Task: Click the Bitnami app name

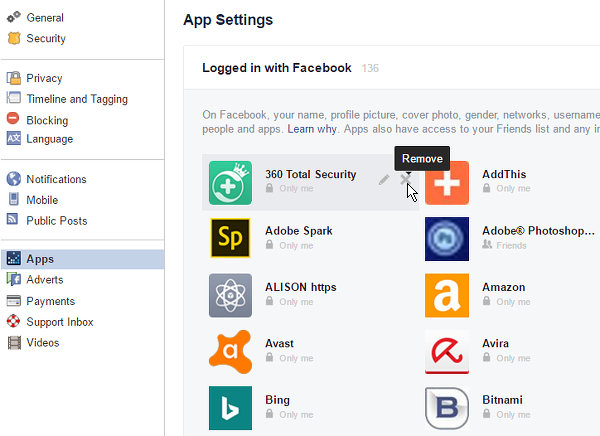Action: pos(502,400)
